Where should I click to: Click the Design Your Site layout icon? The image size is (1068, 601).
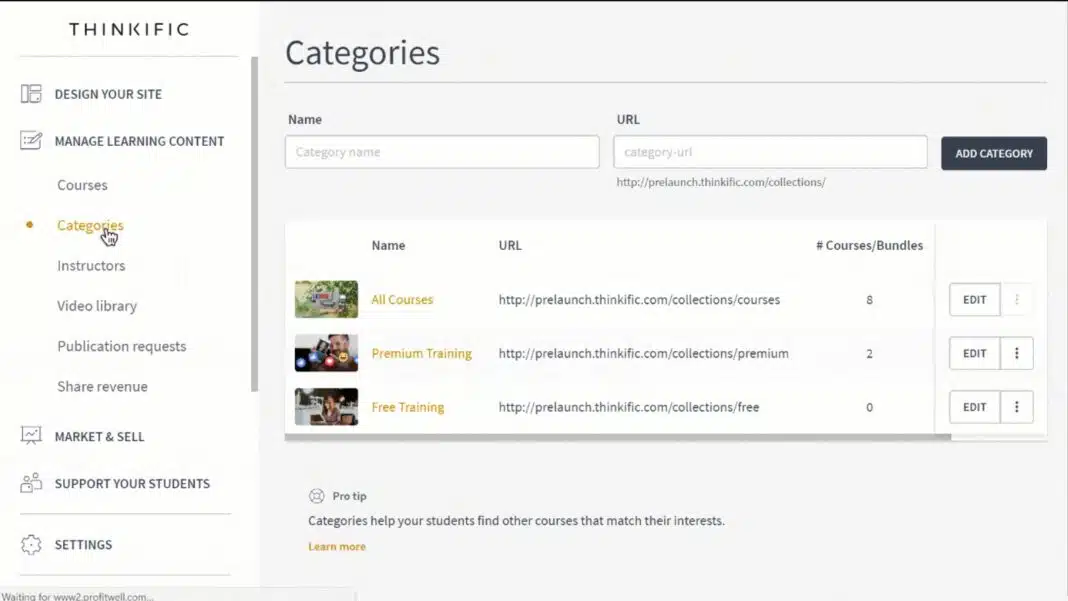[x=31, y=94]
